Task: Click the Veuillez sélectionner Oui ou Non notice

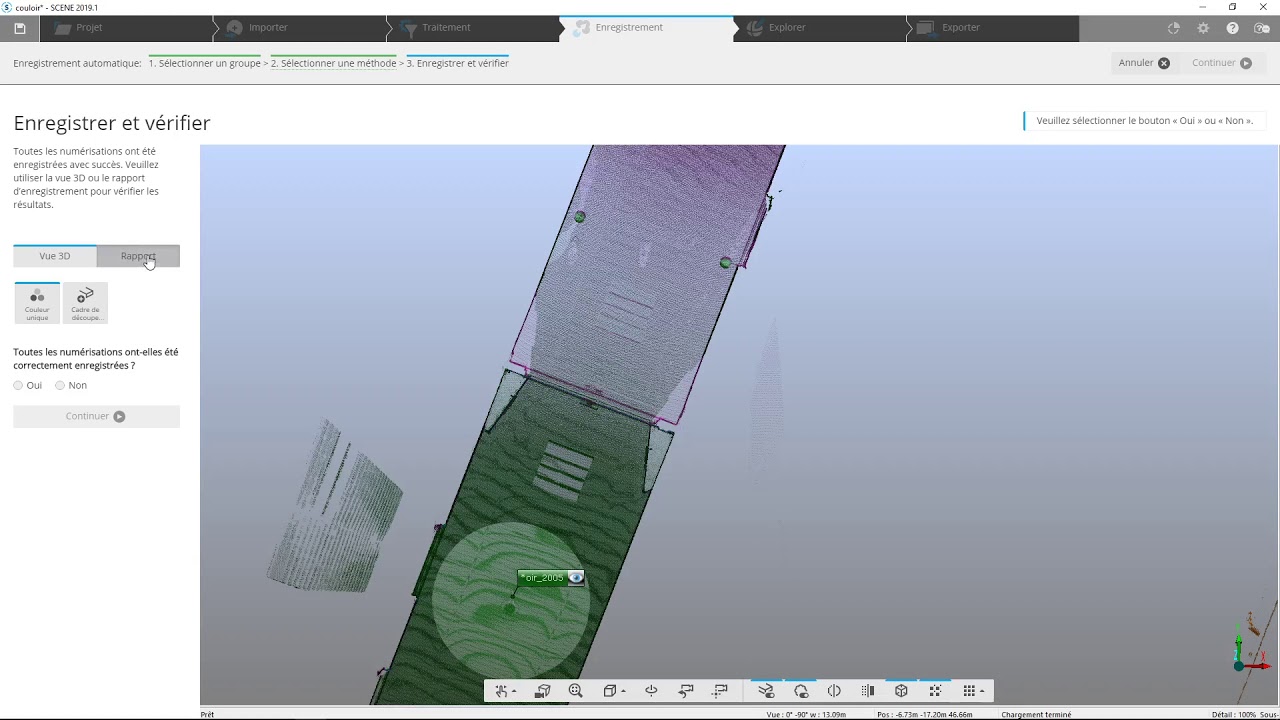Action: 1144,121
